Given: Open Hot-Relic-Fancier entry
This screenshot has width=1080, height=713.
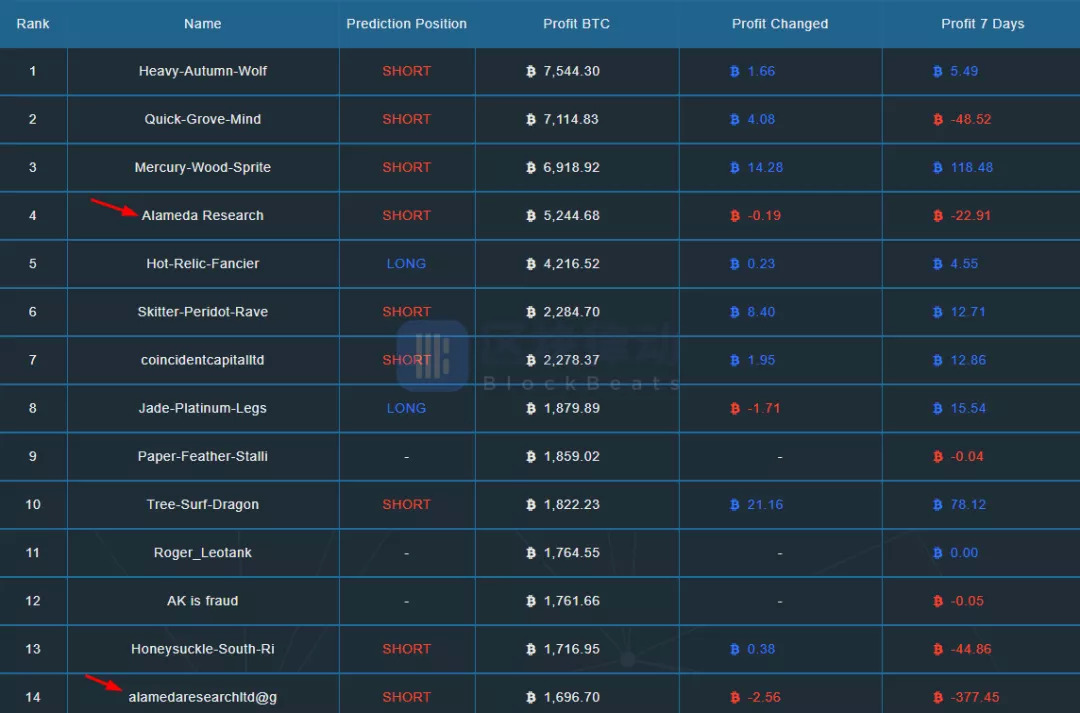Looking at the screenshot, I should point(202,264).
